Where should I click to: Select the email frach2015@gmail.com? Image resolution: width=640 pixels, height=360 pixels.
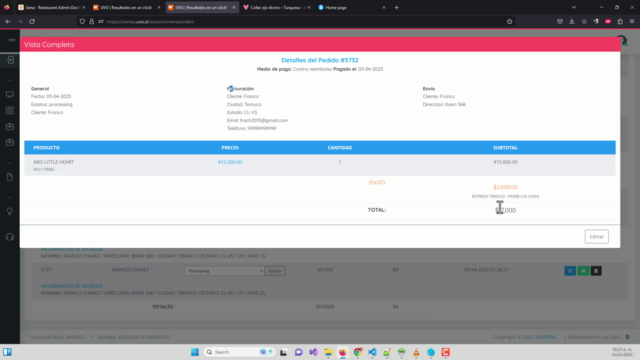(x=264, y=120)
